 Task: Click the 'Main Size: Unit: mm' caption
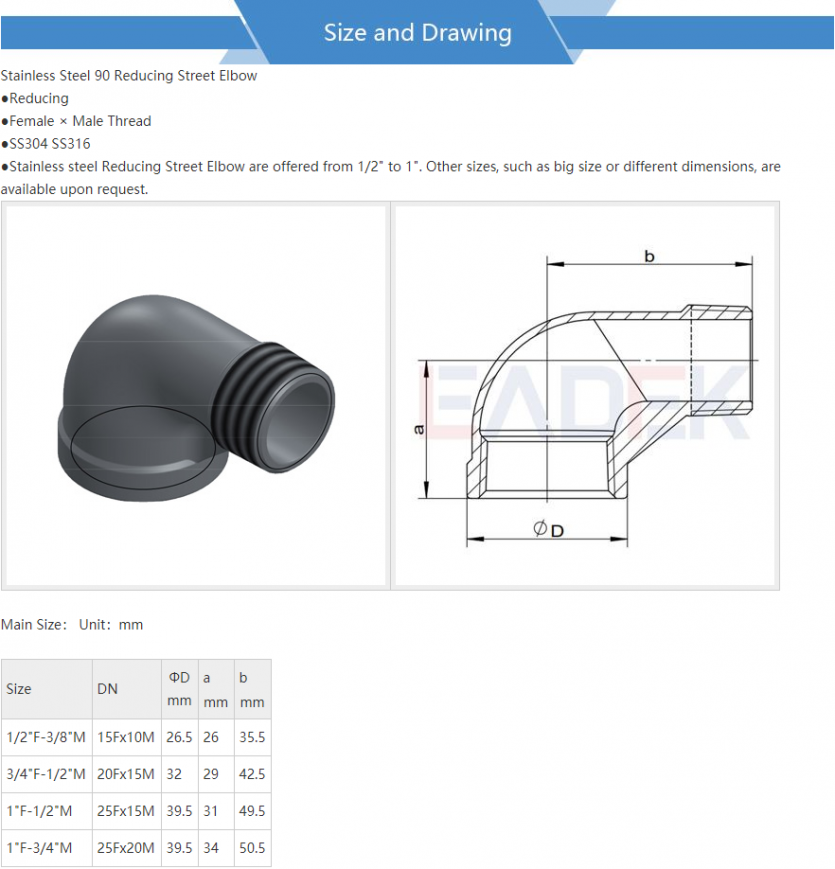pyautogui.click(x=72, y=625)
